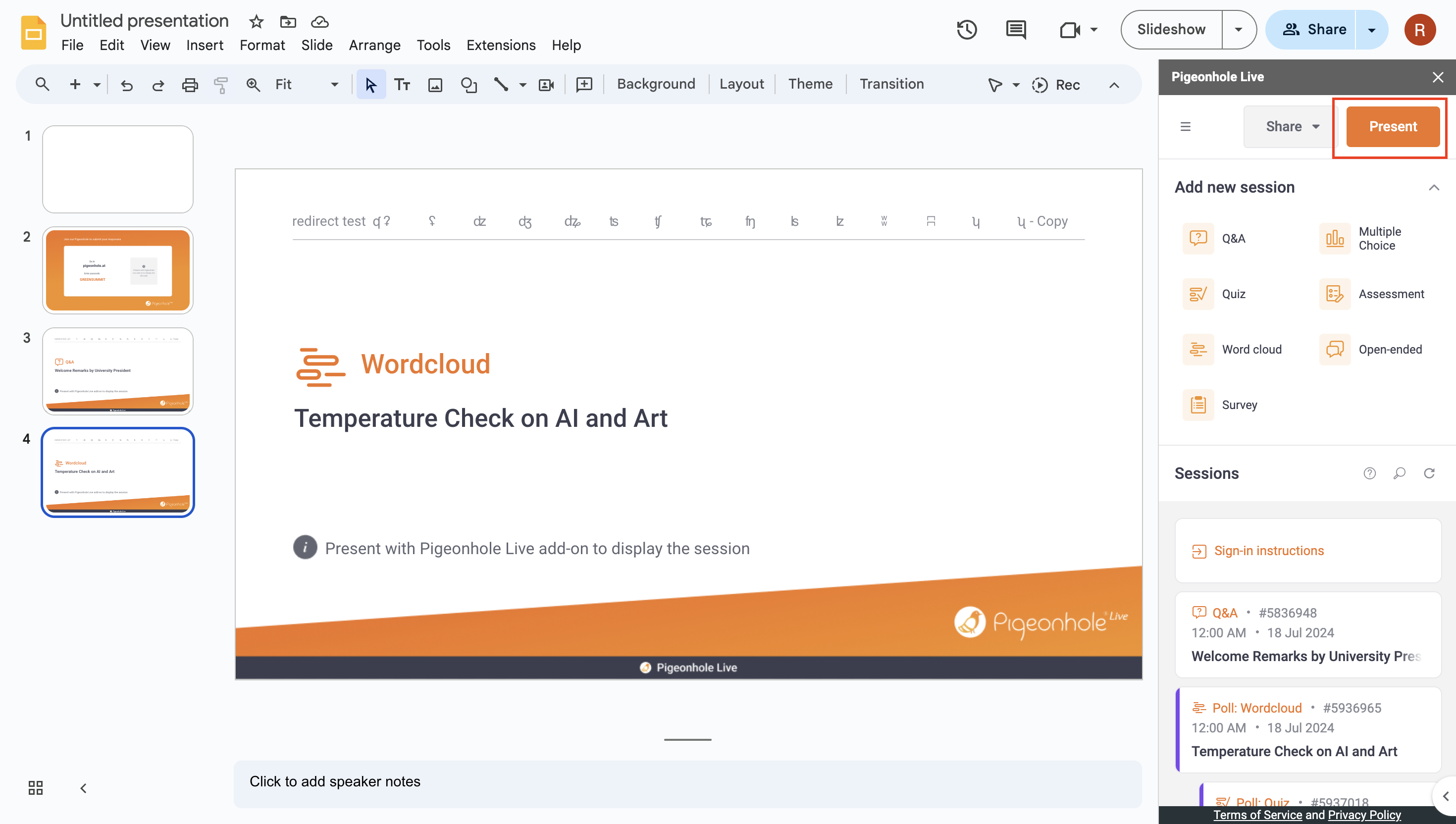Image resolution: width=1456 pixels, height=824 pixels.
Task: Collapse the Add new session section
Action: pos(1434,187)
